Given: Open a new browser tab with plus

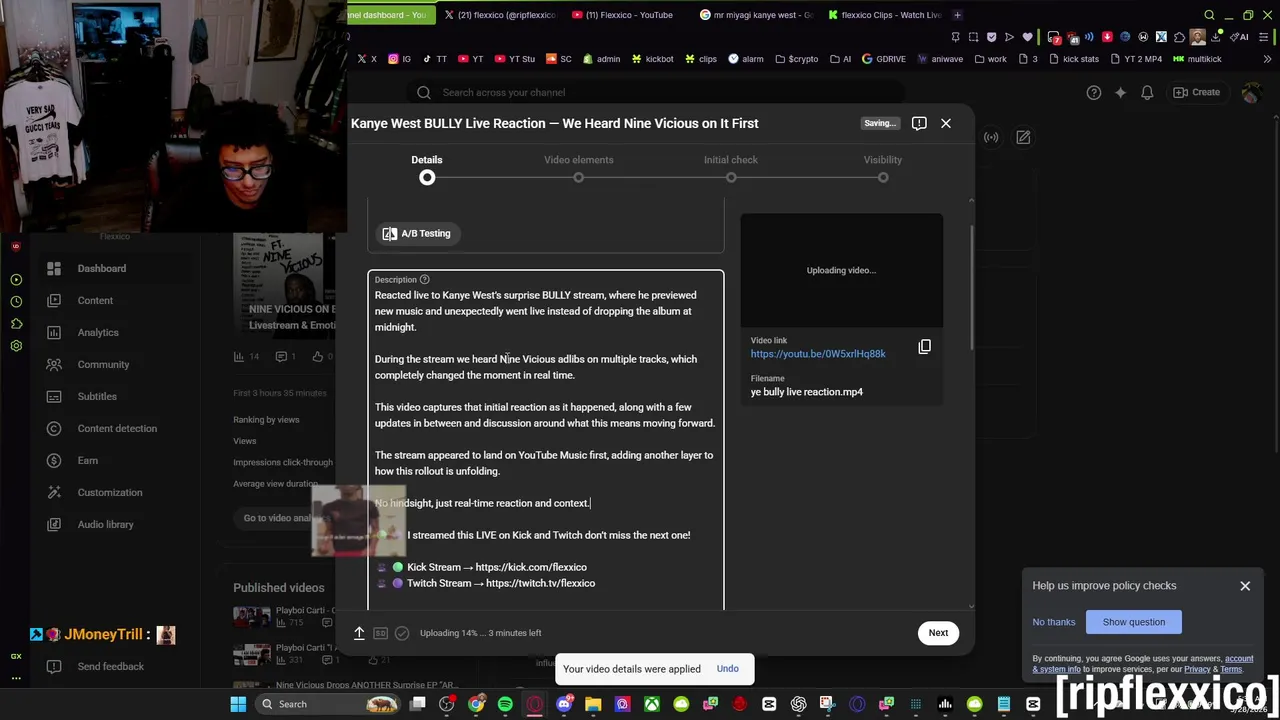Looking at the screenshot, I should (x=957, y=15).
